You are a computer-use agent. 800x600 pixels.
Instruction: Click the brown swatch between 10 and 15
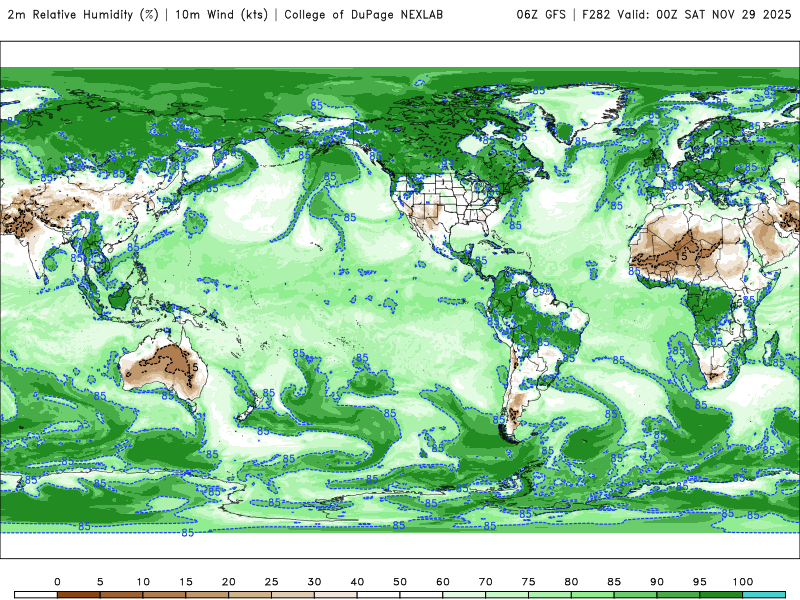point(164,595)
